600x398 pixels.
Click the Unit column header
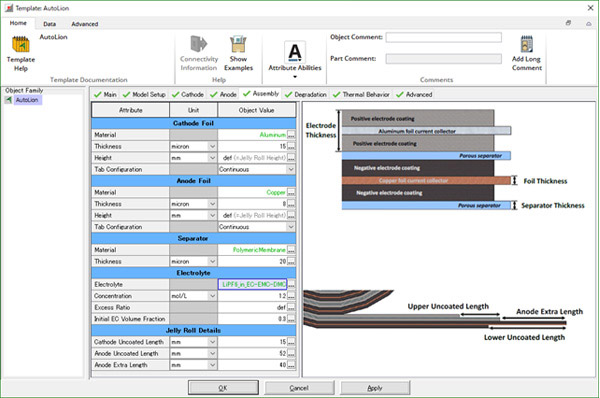[194, 110]
